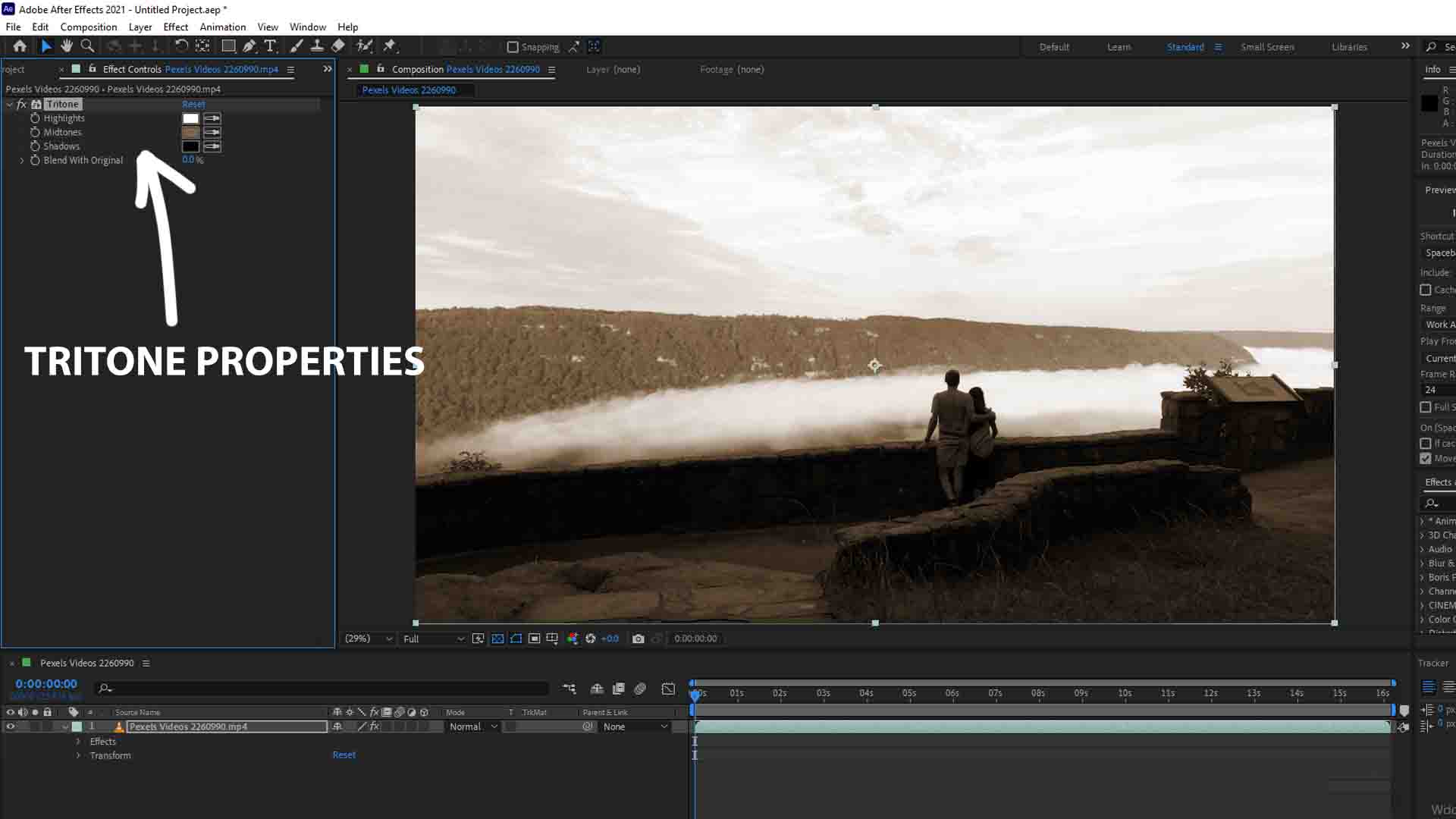The width and height of the screenshot is (1456, 819).
Task: Open the Composition menu
Action: [89, 27]
